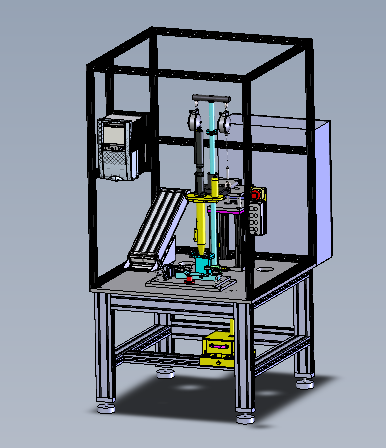Select the front-left leveling foot
This screenshot has height=448, width=386.
(x=106, y=408)
